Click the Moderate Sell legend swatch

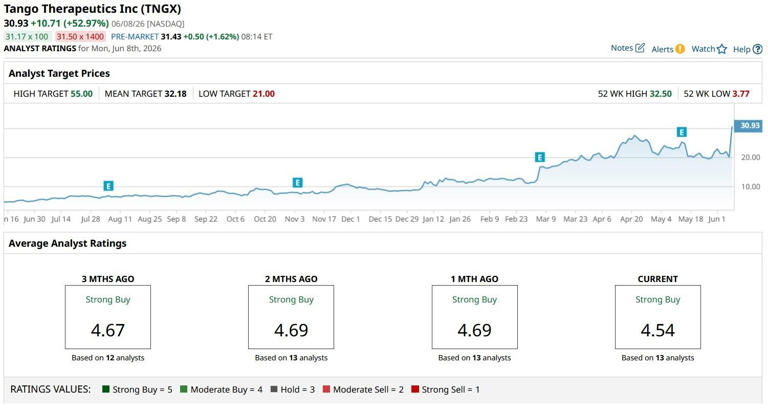coord(327,389)
